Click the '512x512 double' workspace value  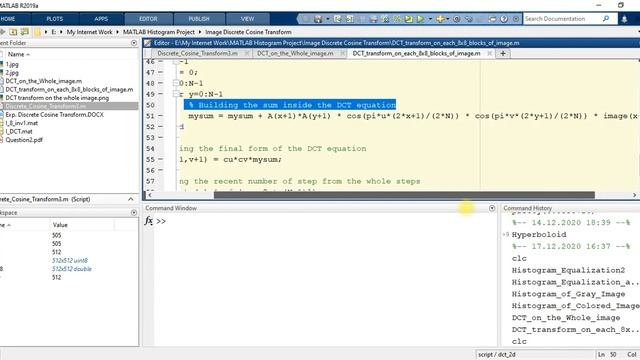(x=71, y=269)
